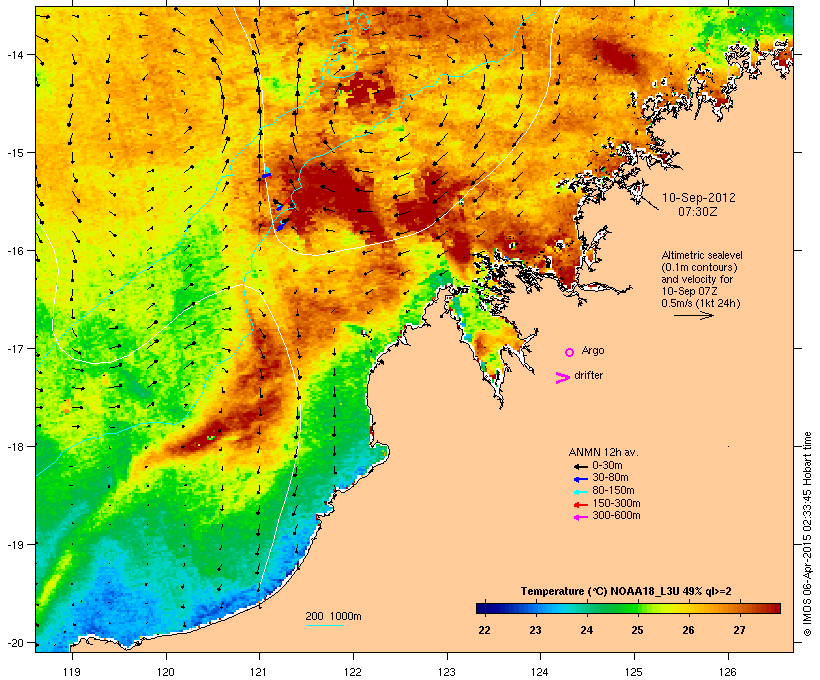Click the magenta Argo circle symbol
The width and height of the screenshot is (820, 680).
(570, 352)
